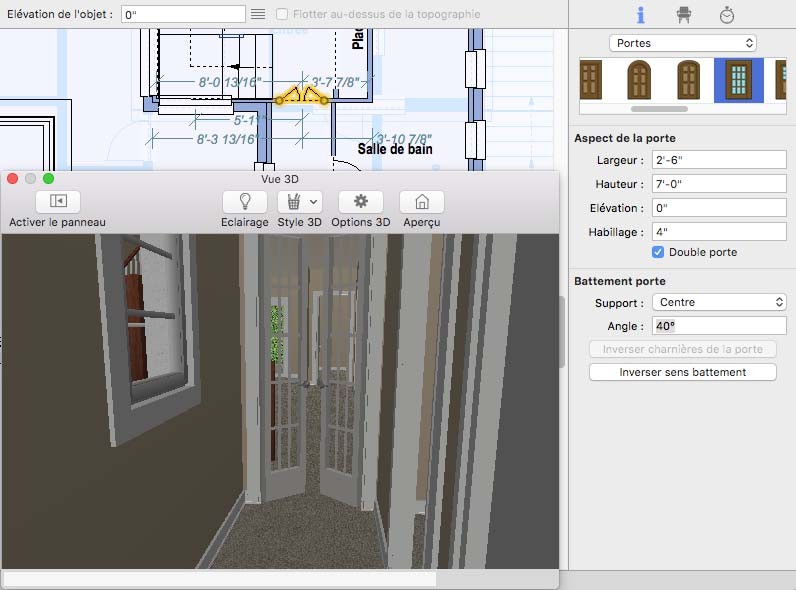This screenshot has height=590, width=796.
Task: Click Inverser sens battement button
Action: [682, 372]
